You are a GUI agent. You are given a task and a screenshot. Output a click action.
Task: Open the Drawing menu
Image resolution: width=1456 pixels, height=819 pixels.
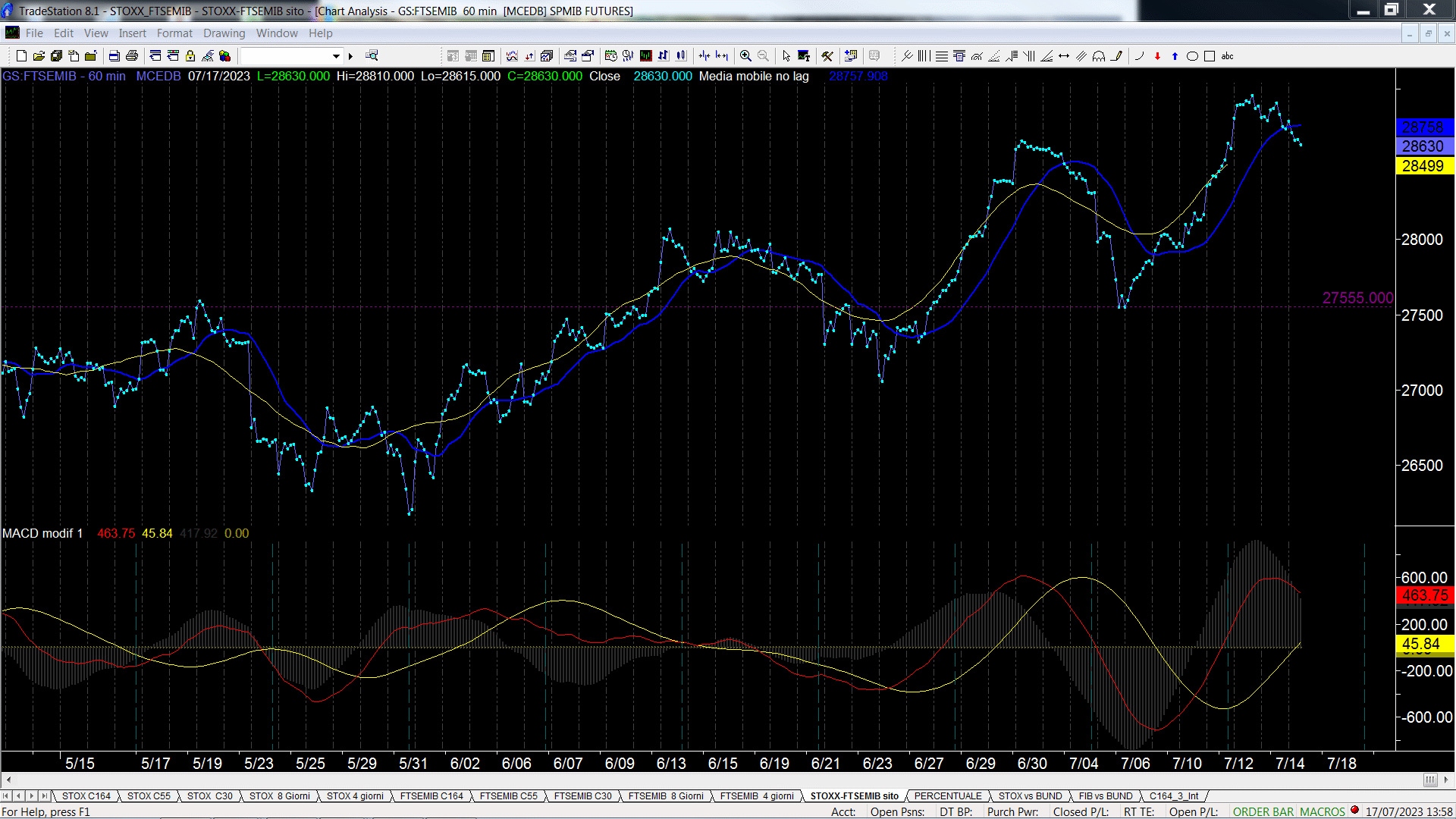coord(224,33)
